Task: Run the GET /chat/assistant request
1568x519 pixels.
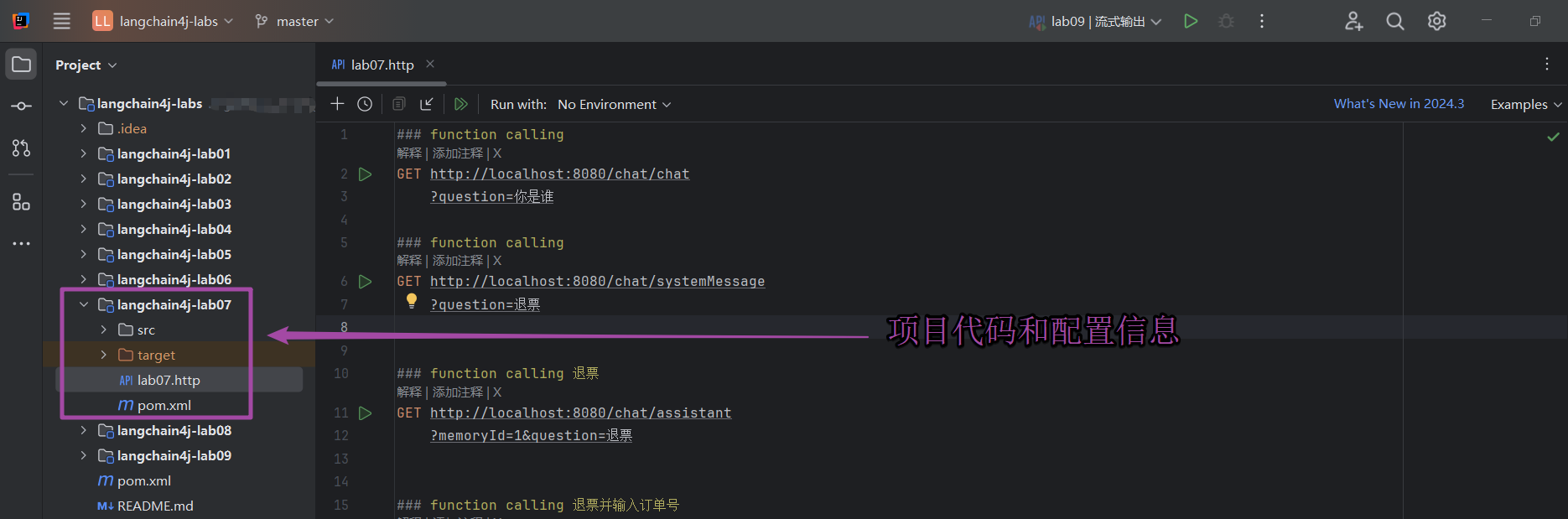Action: click(366, 413)
